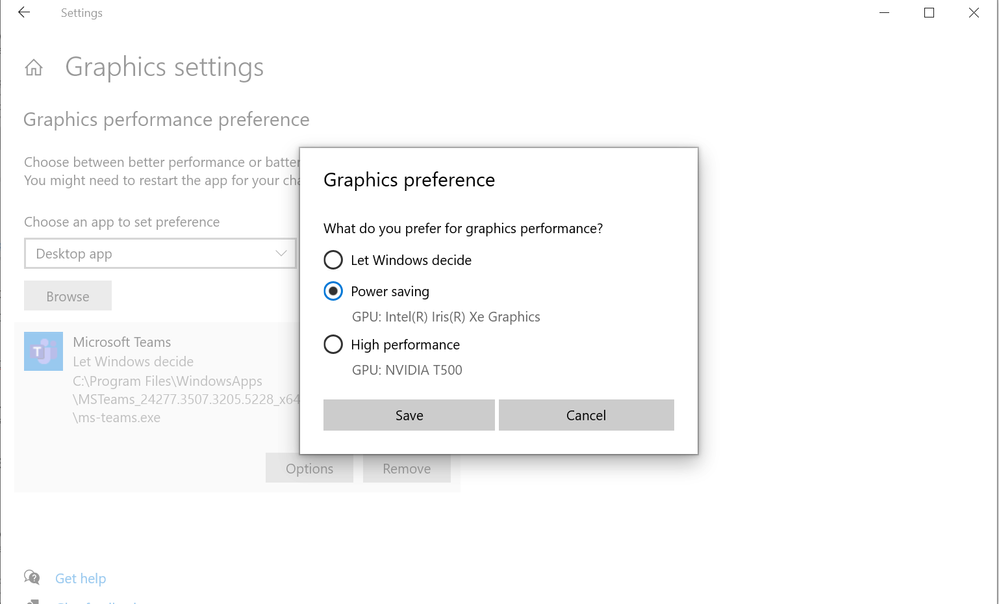Cancel the Graphics preference dialog

(x=586, y=415)
